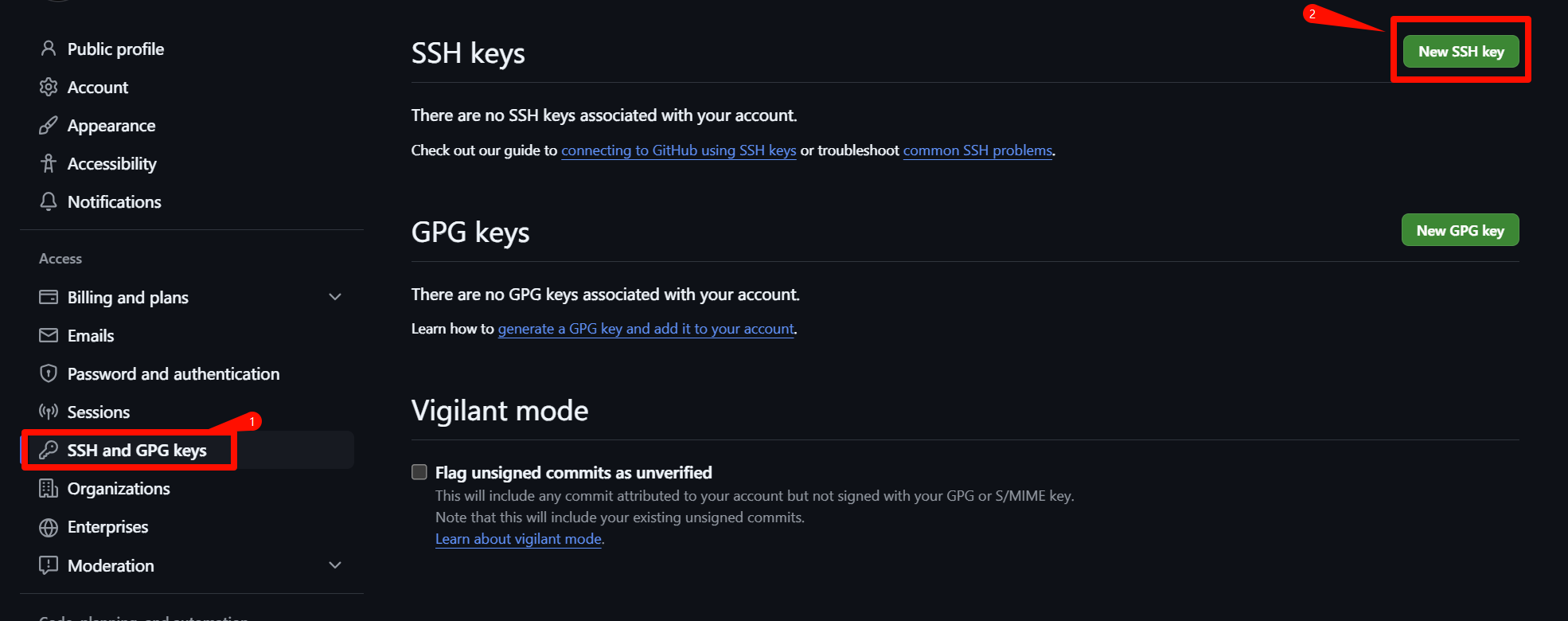Click the globe icon for Enterprises
Viewport: 1568px width, 621px height.
click(49, 527)
